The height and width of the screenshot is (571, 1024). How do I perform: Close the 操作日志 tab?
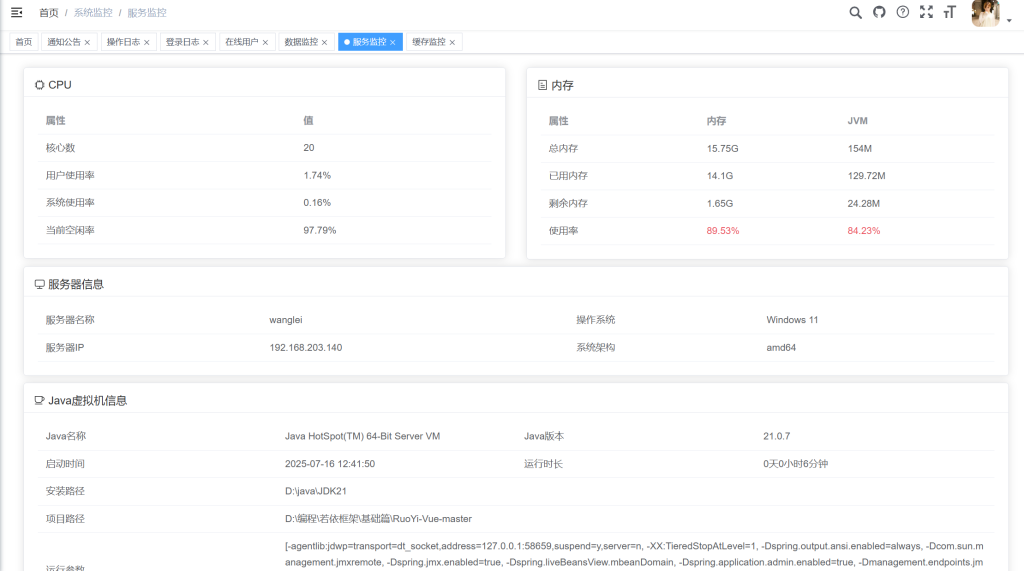click(x=147, y=43)
